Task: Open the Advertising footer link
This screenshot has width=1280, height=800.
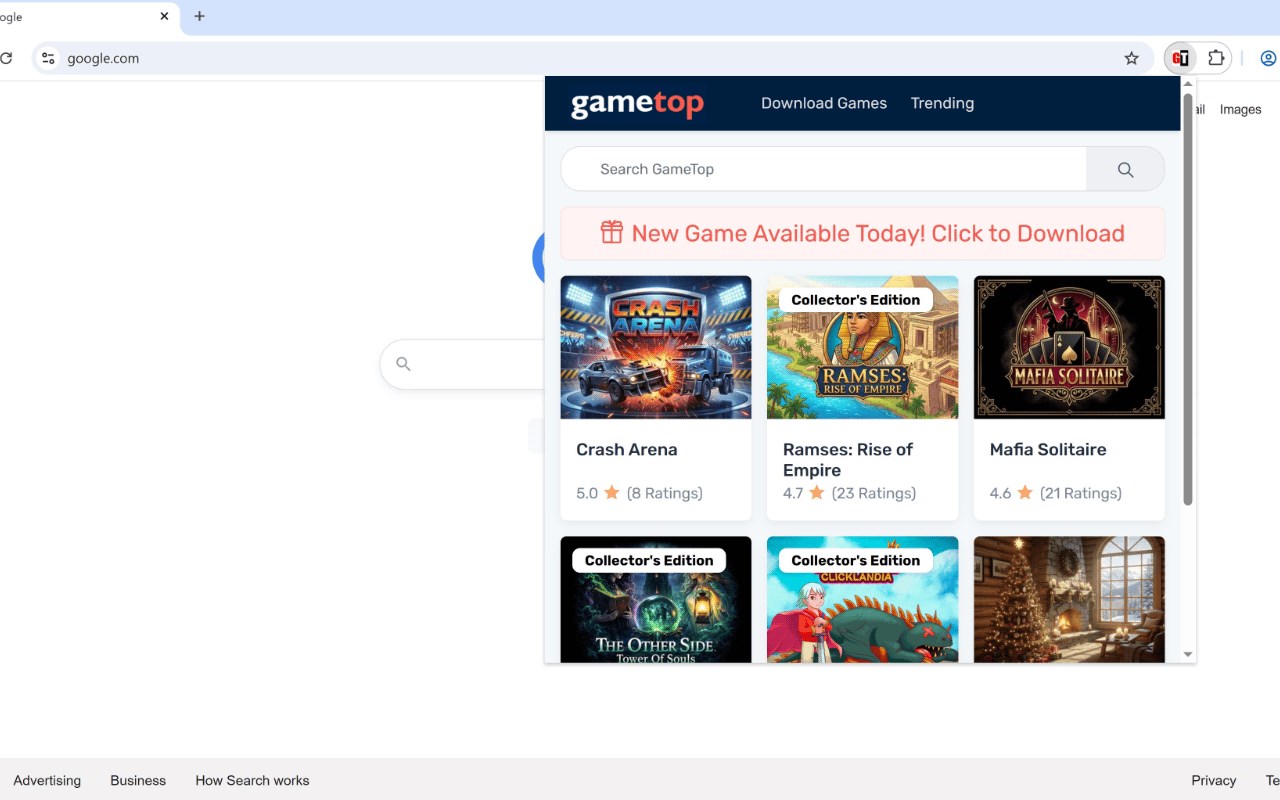Action: pyautogui.click(x=47, y=780)
